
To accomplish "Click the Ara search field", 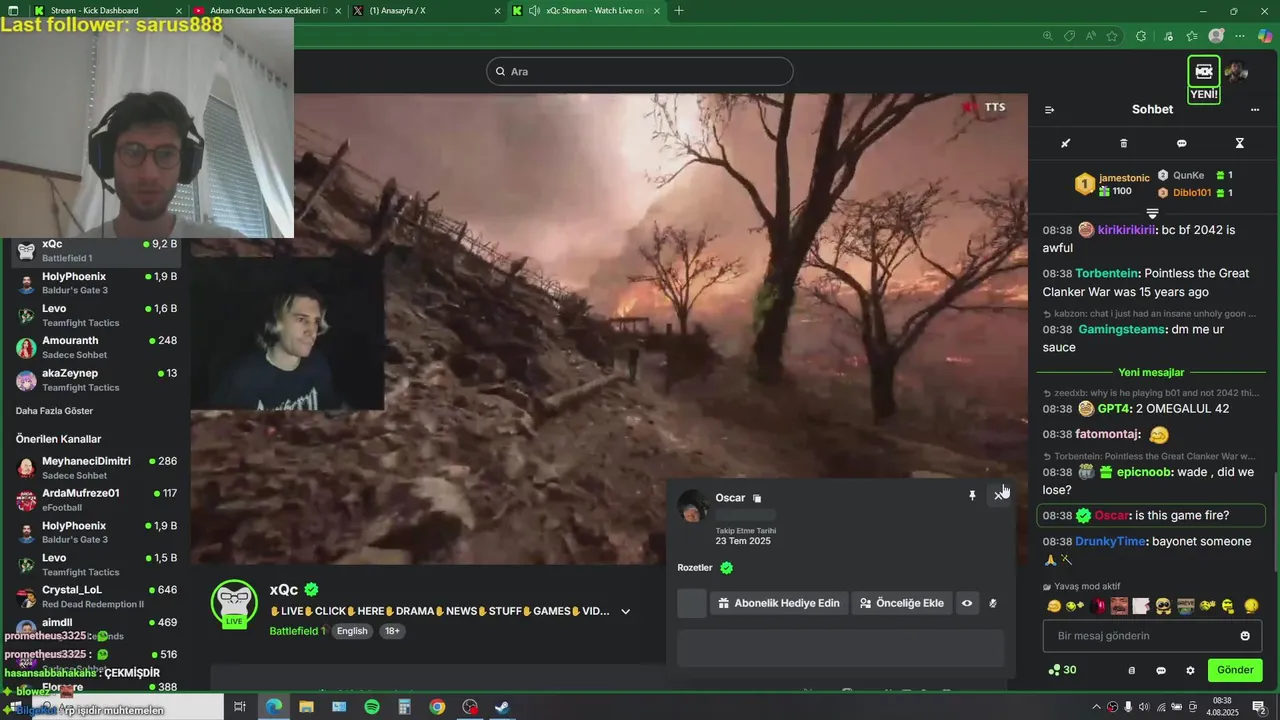I will 640,72.
